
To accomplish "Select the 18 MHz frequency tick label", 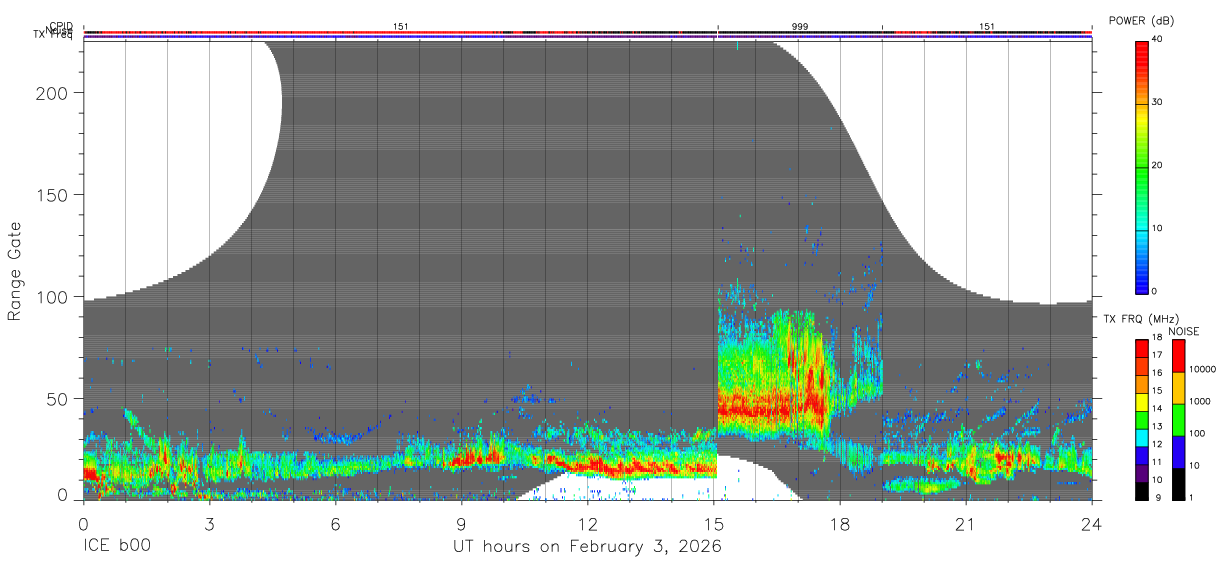I will 1158,339.
